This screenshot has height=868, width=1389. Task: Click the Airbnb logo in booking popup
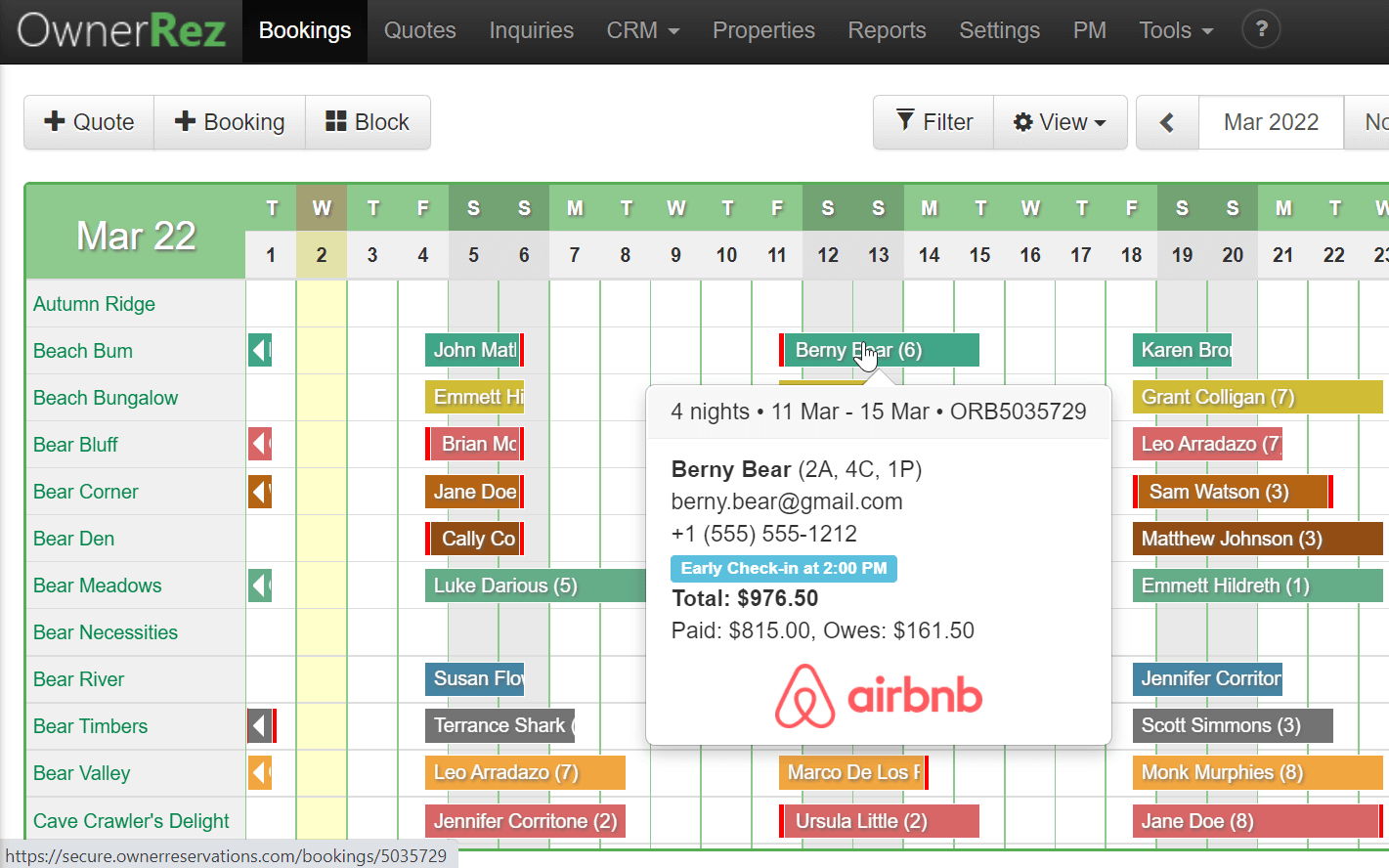click(x=878, y=696)
